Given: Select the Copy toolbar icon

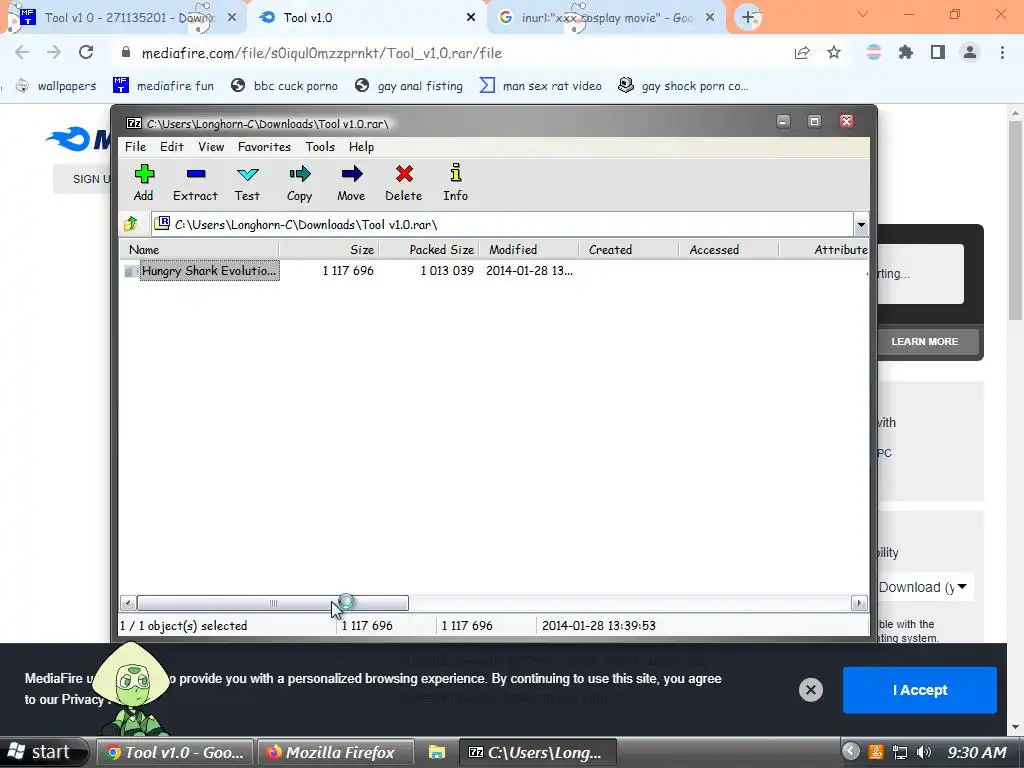Looking at the screenshot, I should 300,182.
